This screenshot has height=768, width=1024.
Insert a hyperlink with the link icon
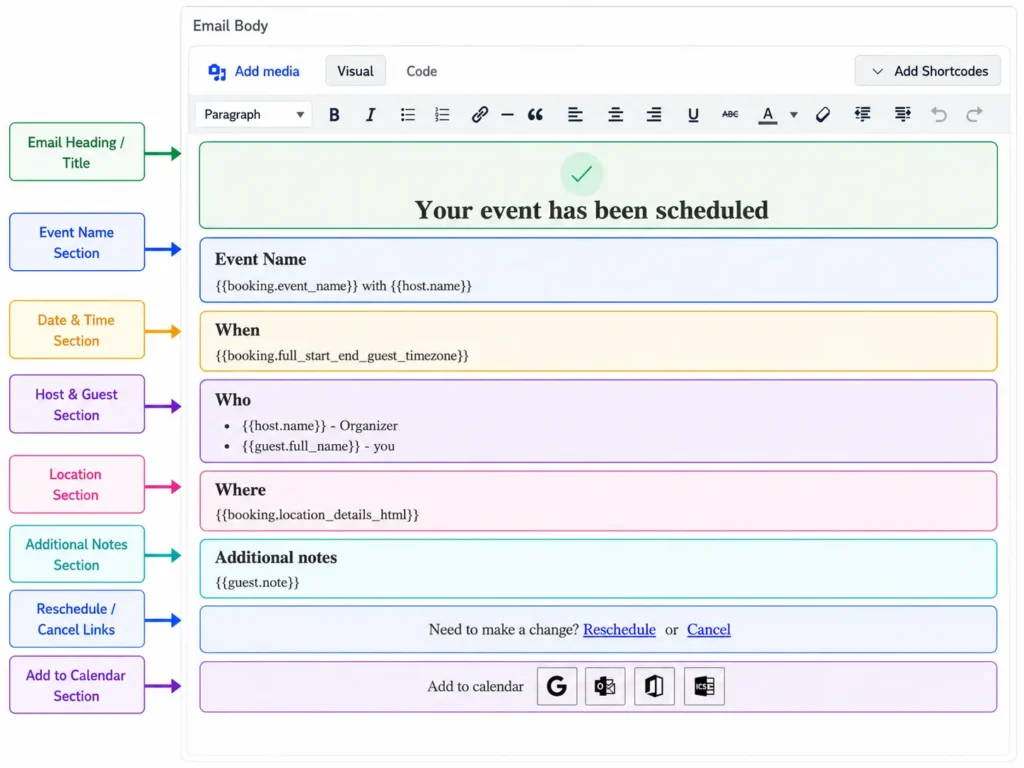click(479, 115)
